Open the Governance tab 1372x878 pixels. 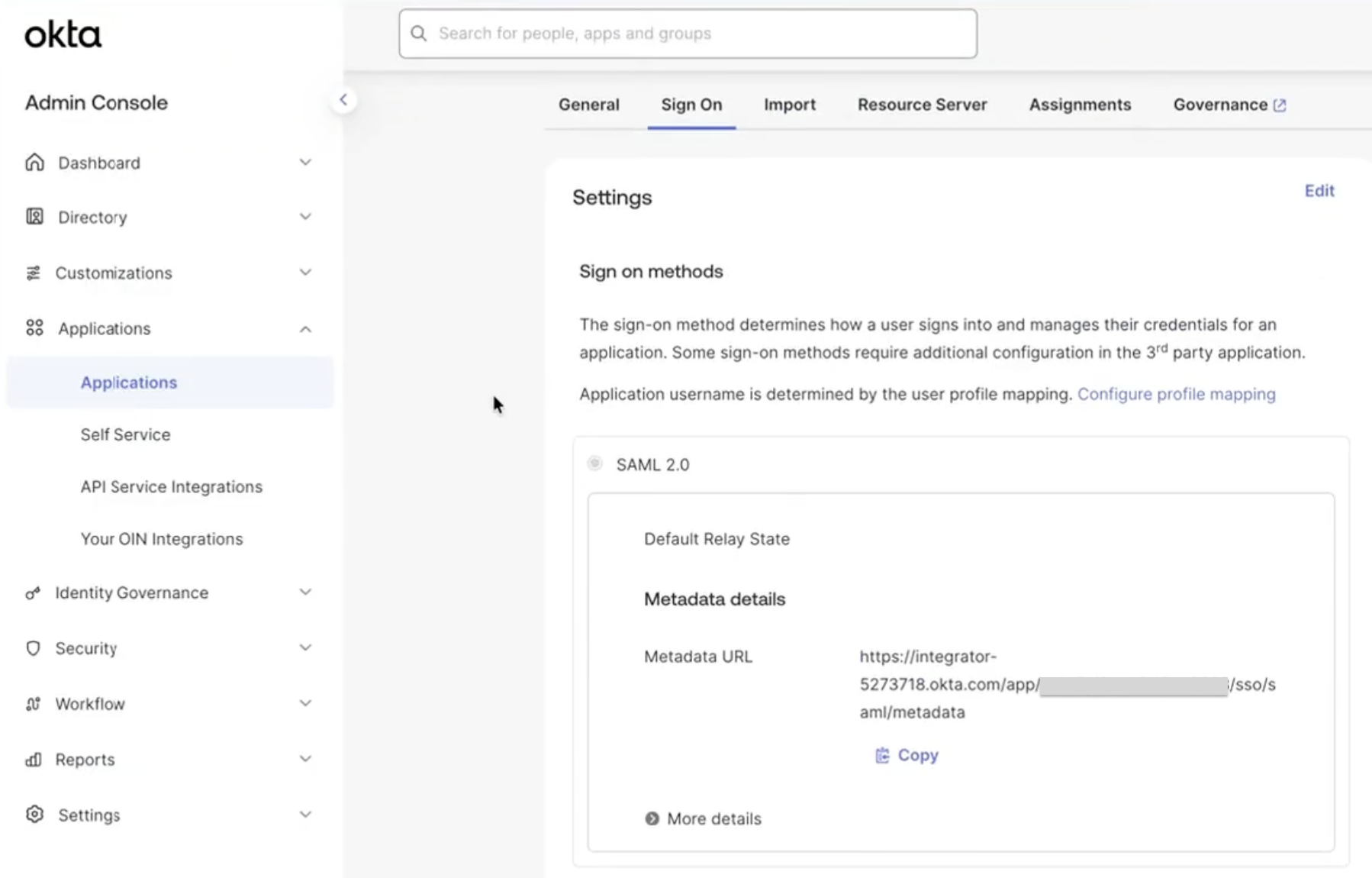pyautogui.click(x=1229, y=105)
